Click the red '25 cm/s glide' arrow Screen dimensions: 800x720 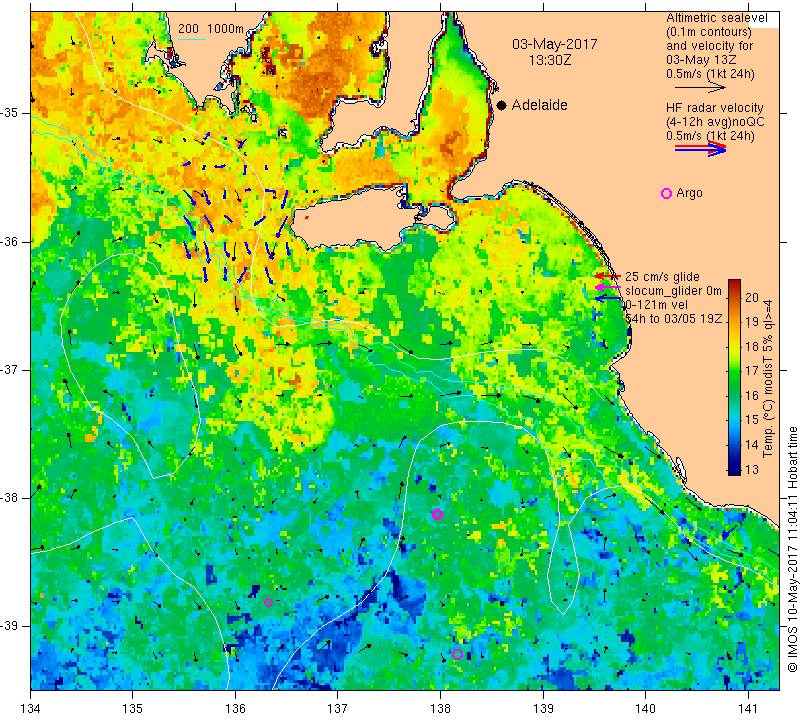click(608, 276)
